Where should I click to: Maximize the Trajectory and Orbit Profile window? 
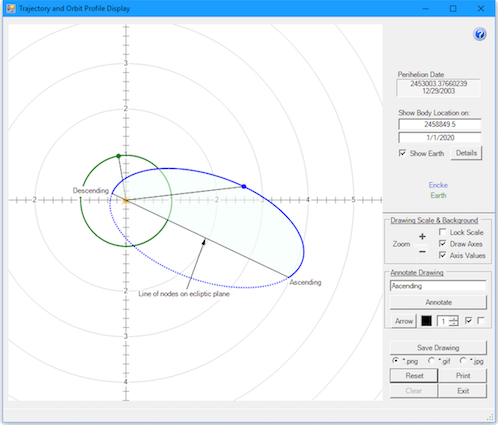[453, 8]
